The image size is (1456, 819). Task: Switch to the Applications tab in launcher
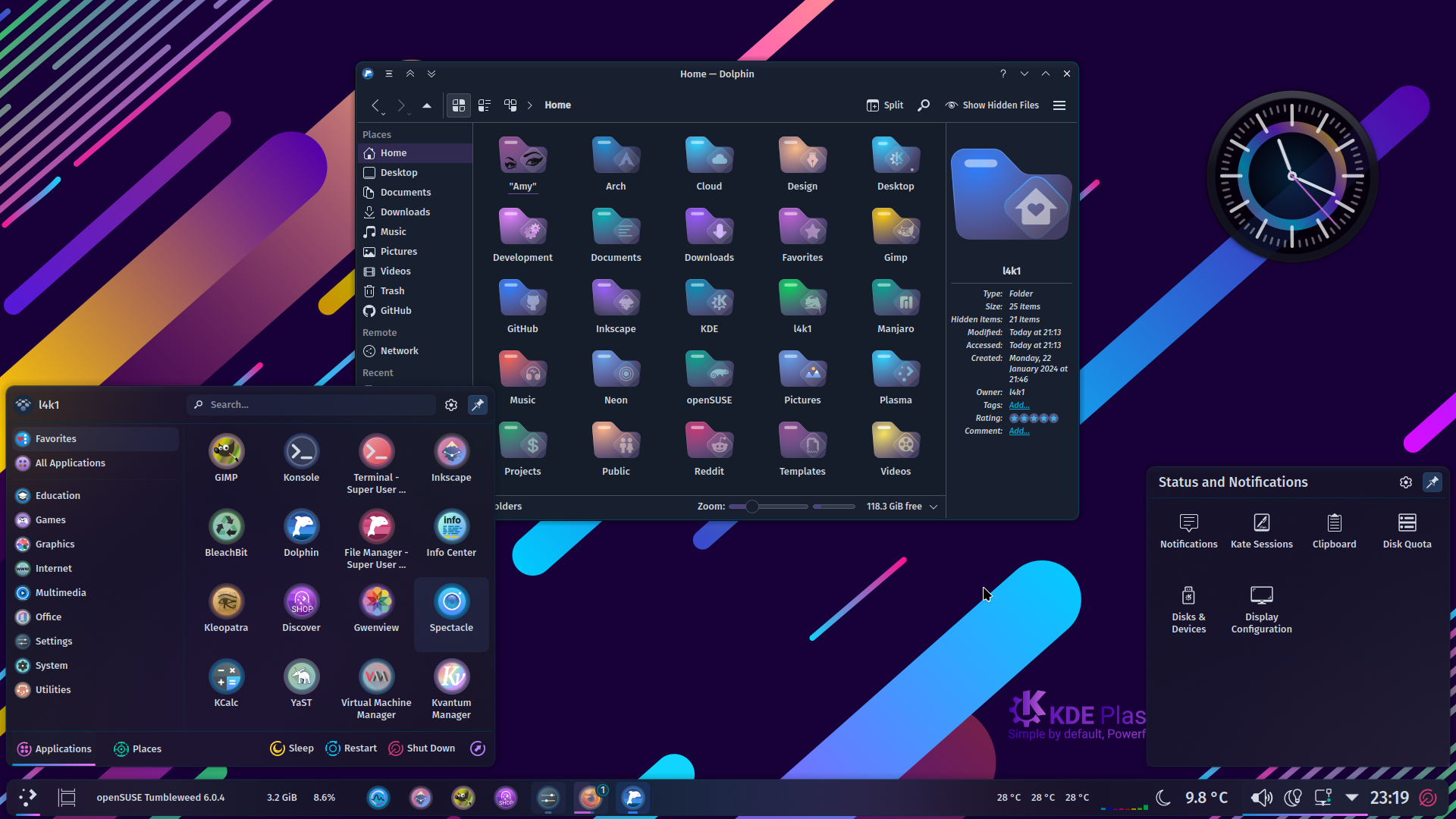pyautogui.click(x=54, y=749)
